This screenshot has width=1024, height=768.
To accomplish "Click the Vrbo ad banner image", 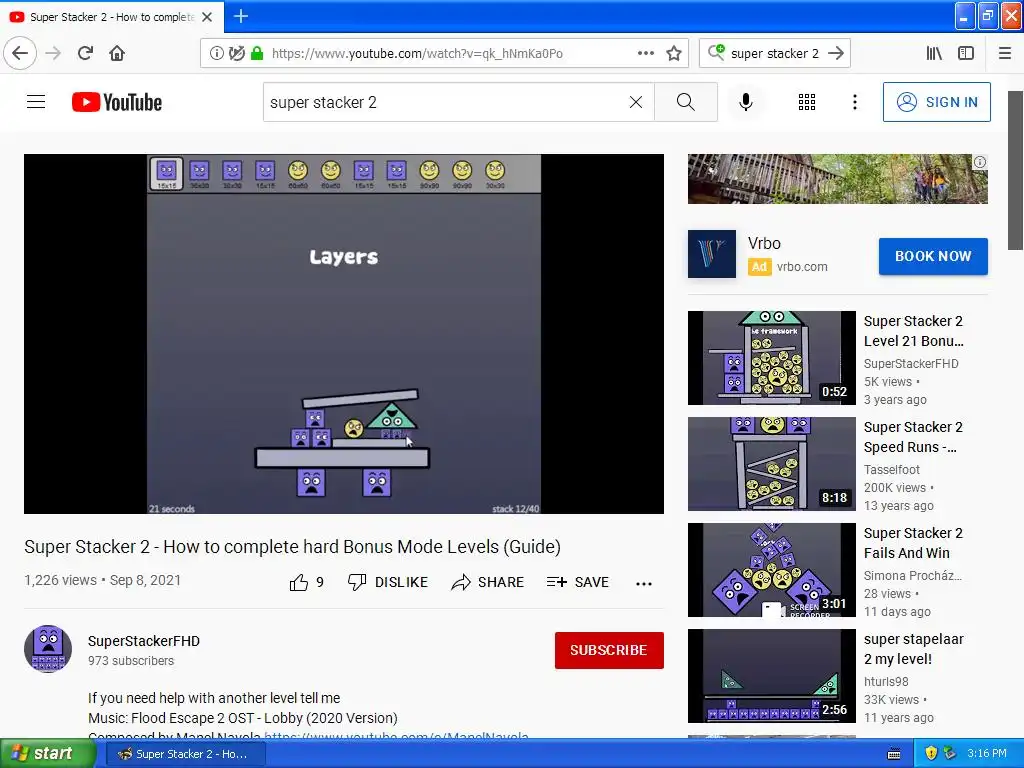I will click(x=837, y=179).
